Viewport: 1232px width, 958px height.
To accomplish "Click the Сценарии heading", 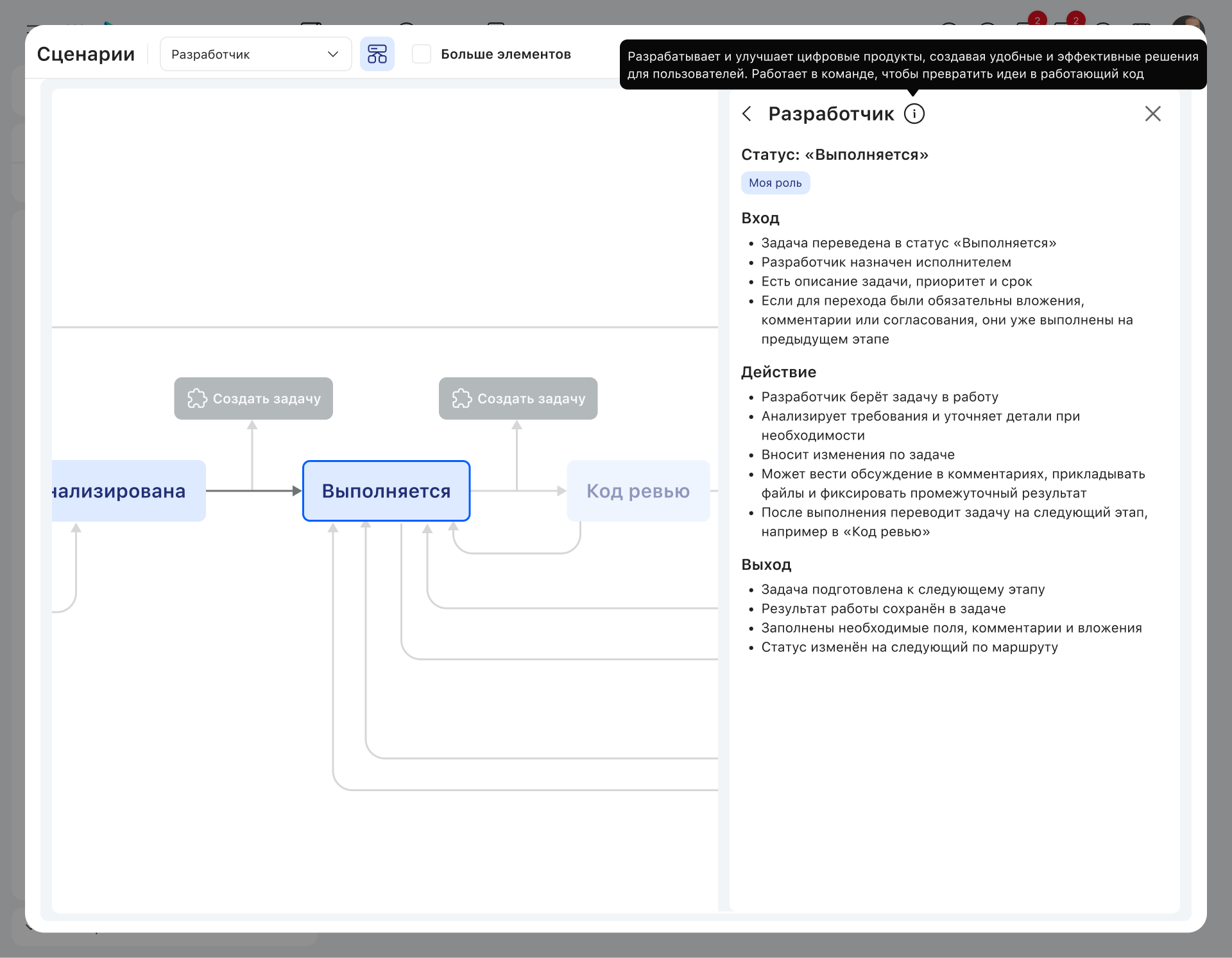I will (x=86, y=54).
